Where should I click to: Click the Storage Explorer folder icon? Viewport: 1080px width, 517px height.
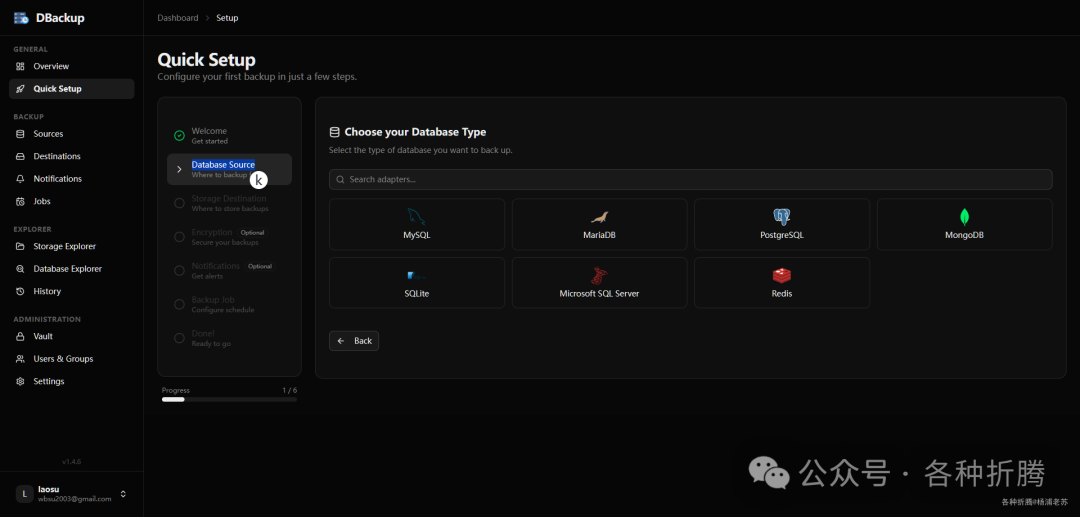coord(20,246)
